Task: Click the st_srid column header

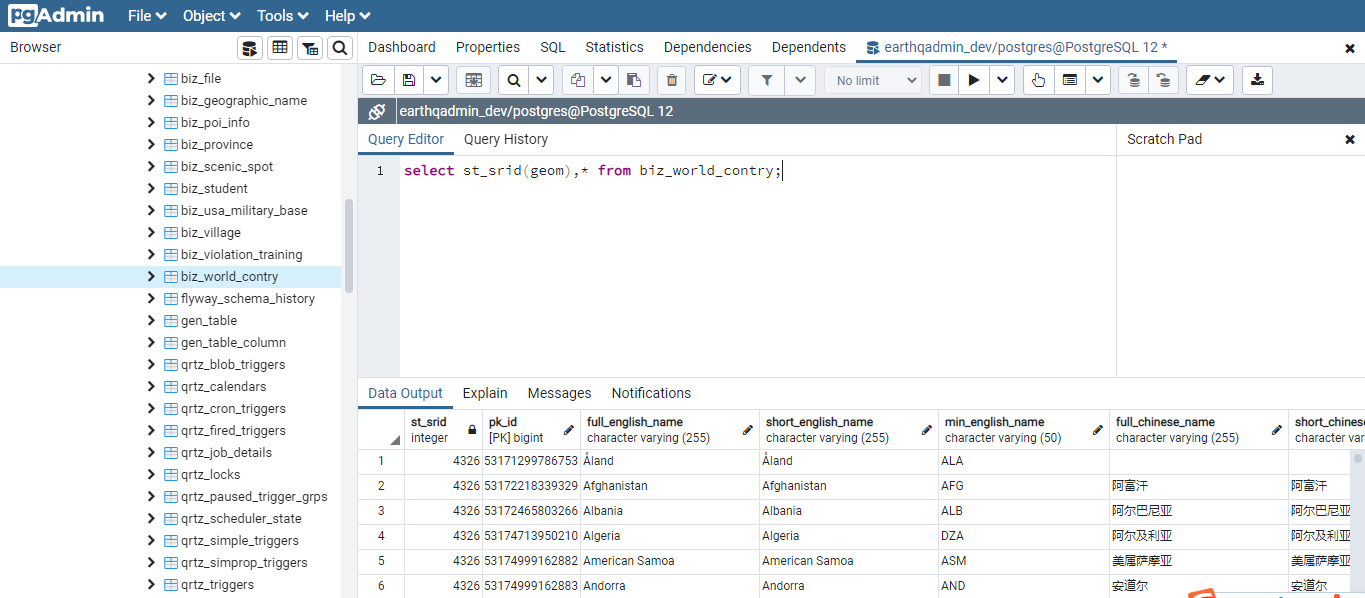Action: [x=444, y=430]
